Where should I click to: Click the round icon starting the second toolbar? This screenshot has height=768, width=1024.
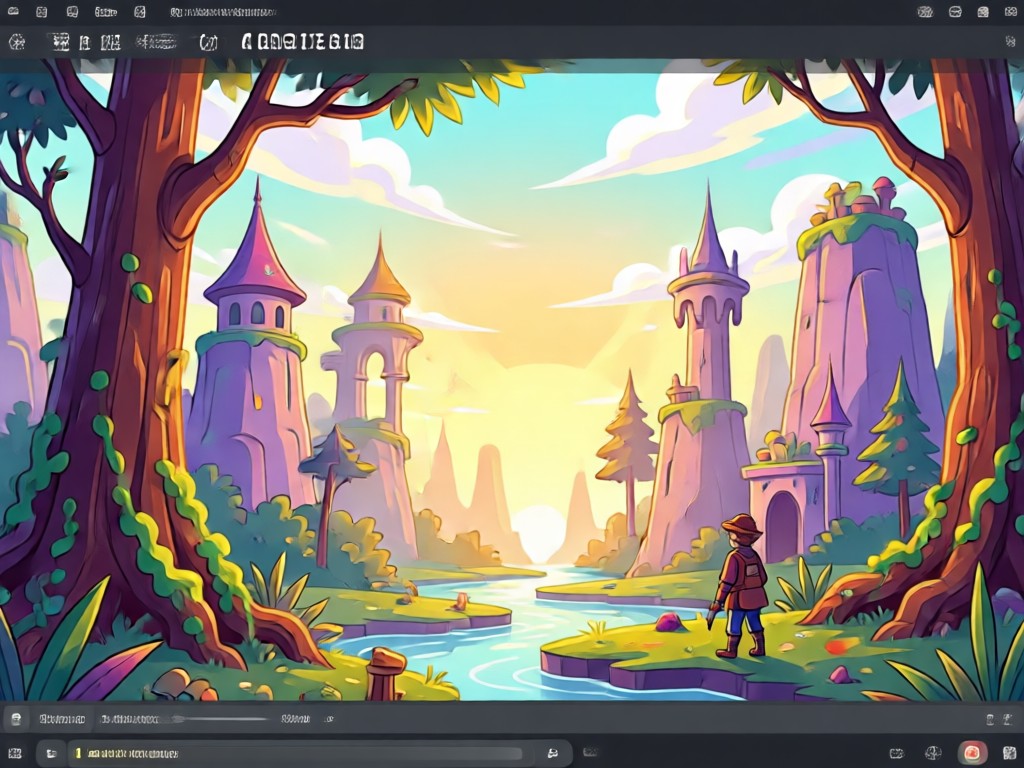17,42
